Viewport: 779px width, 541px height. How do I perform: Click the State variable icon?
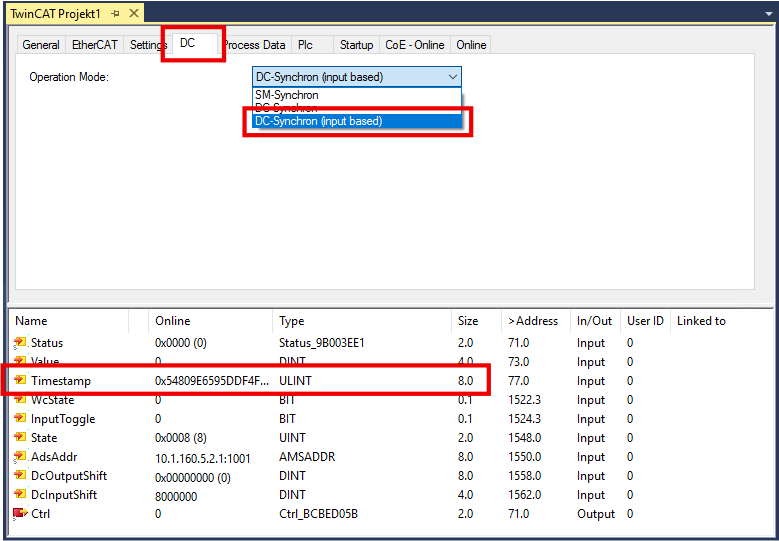click(19, 438)
